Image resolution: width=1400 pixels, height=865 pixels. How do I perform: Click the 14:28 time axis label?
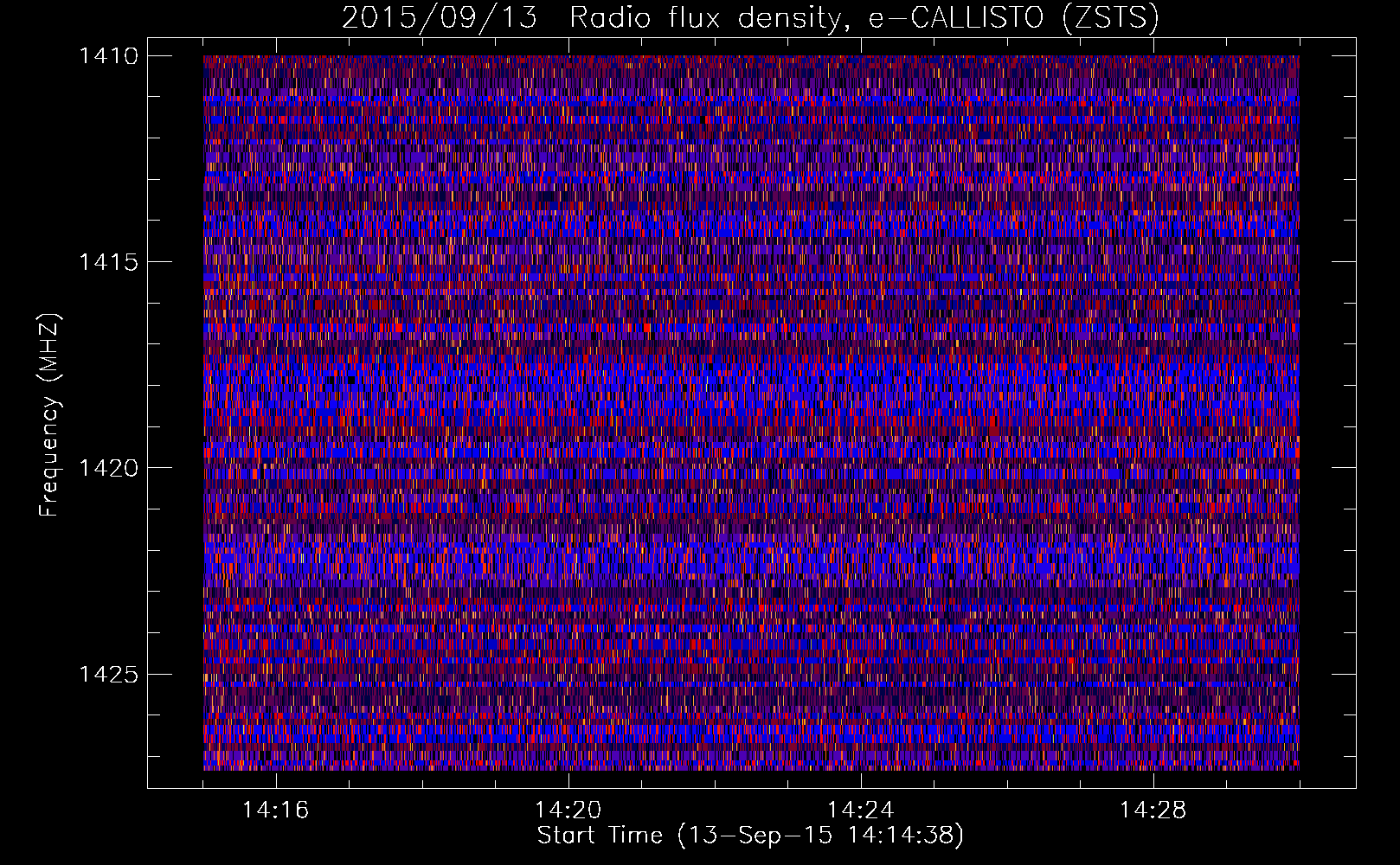tap(1153, 811)
